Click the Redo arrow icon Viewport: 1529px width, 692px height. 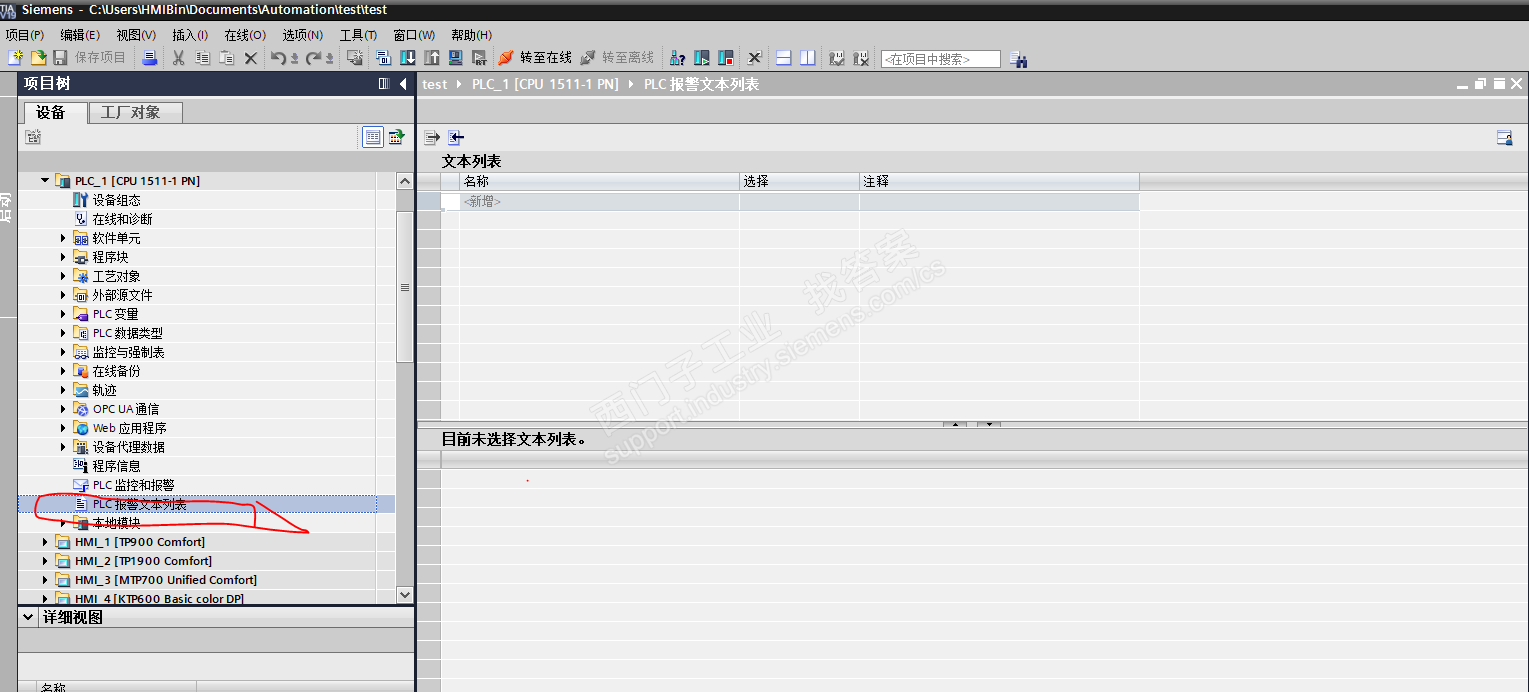313,58
